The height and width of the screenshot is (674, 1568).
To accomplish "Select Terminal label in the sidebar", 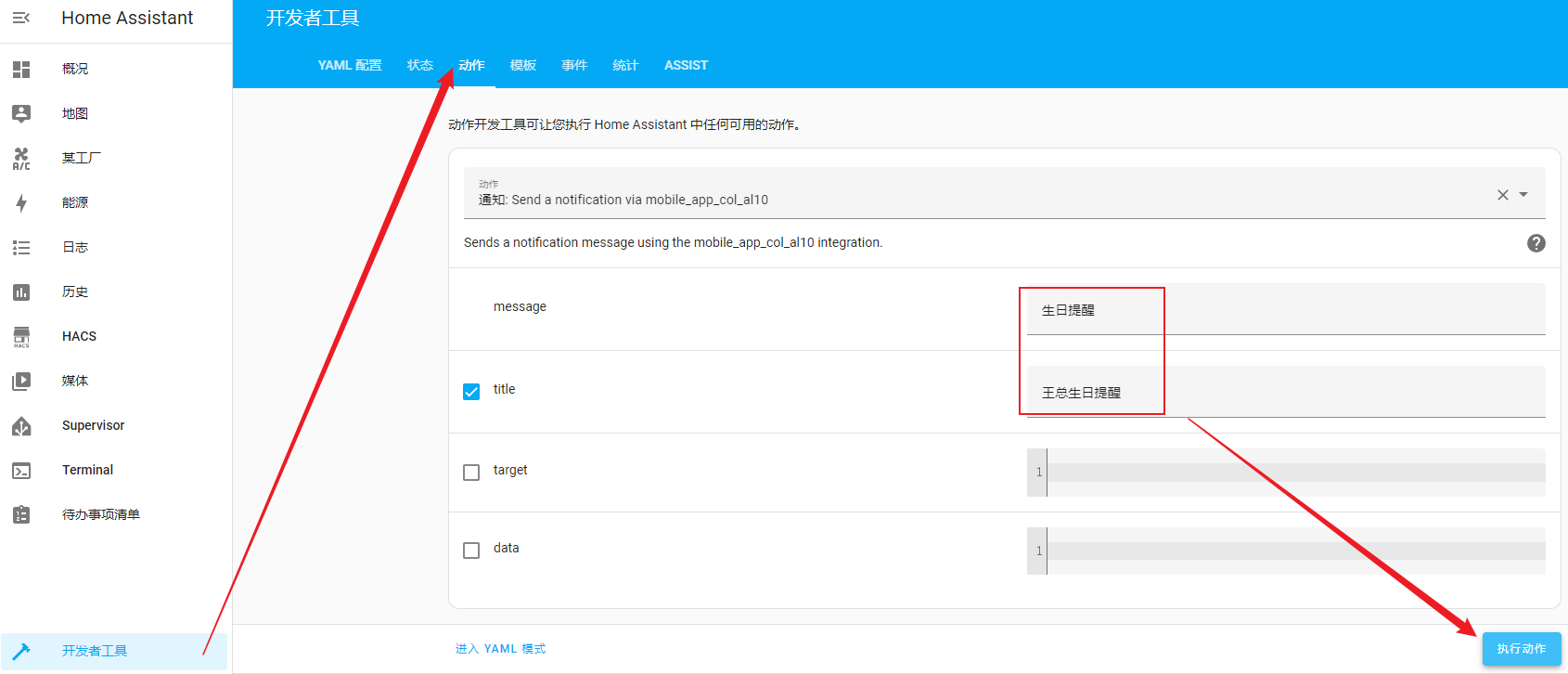I will 87,470.
